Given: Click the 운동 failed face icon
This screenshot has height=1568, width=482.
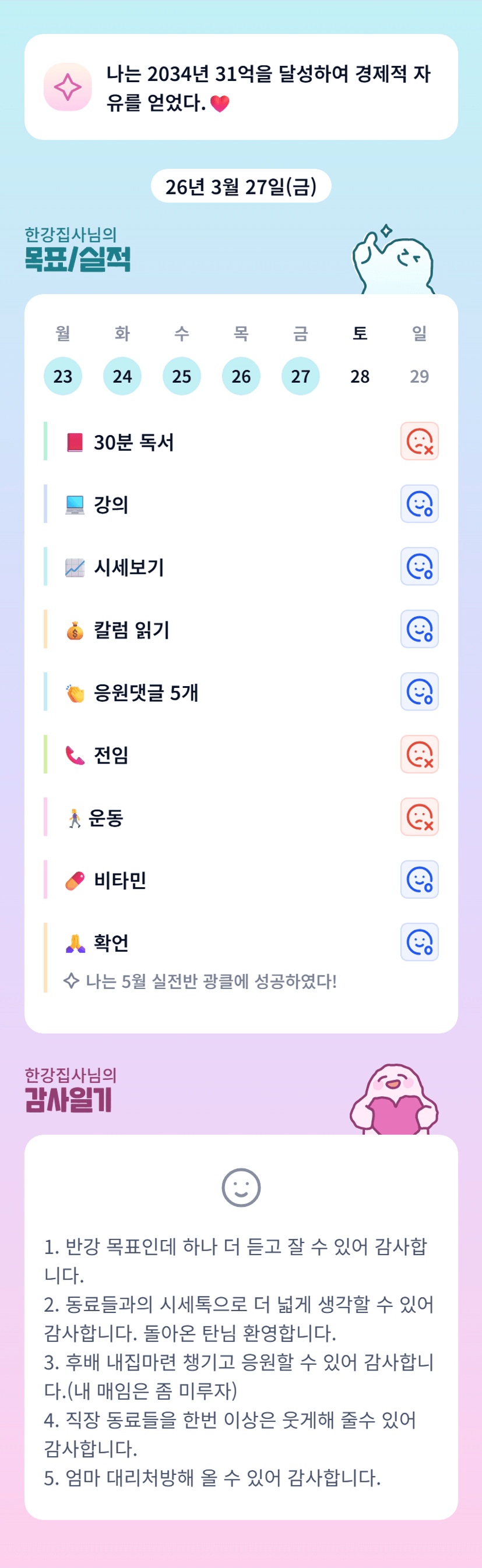Looking at the screenshot, I should point(419,817).
